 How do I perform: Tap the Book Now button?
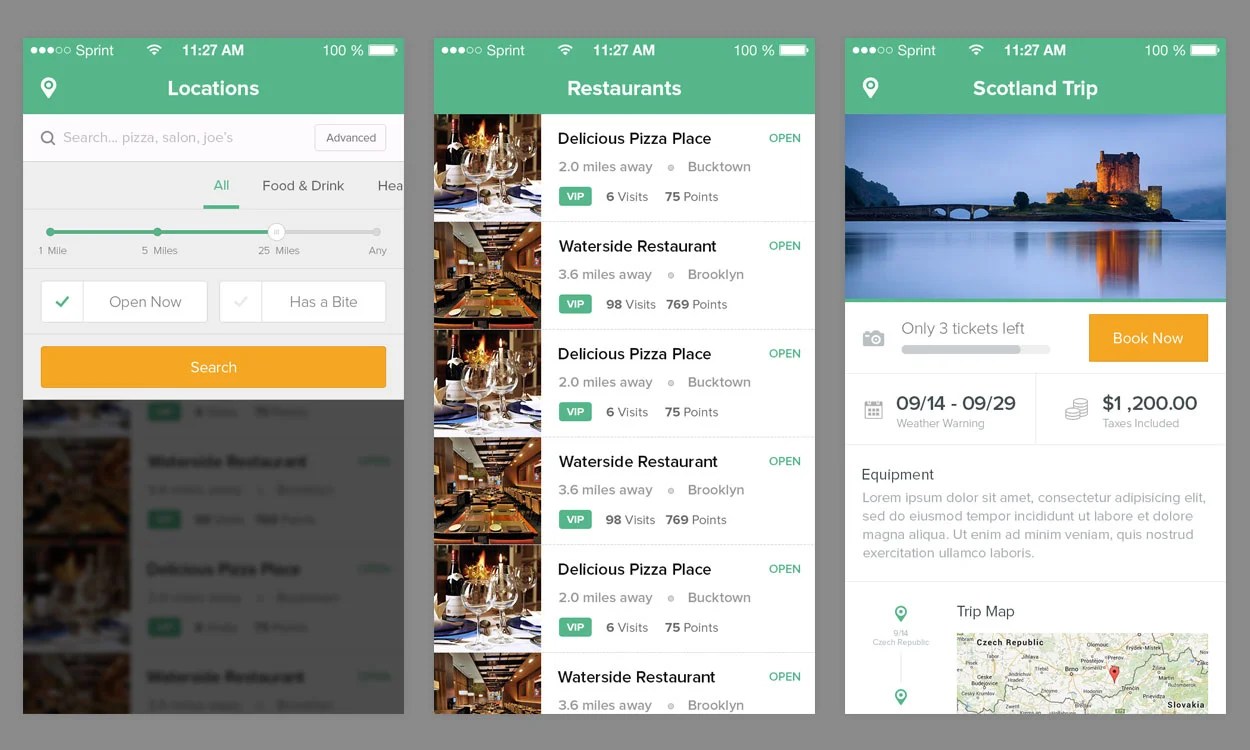click(1148, 338)
